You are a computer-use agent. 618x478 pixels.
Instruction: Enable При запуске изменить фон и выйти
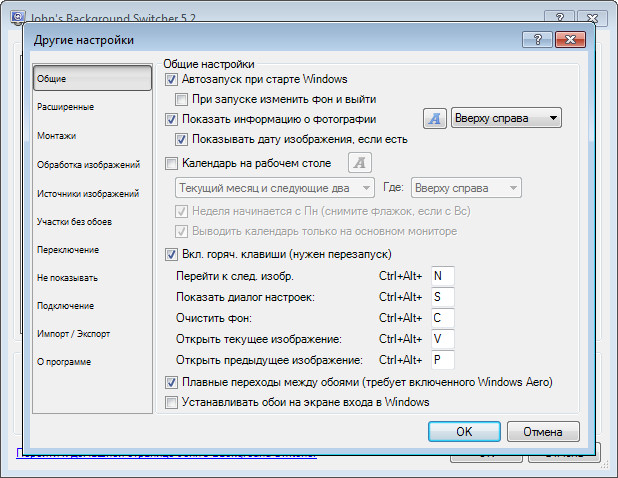[181, 99]
